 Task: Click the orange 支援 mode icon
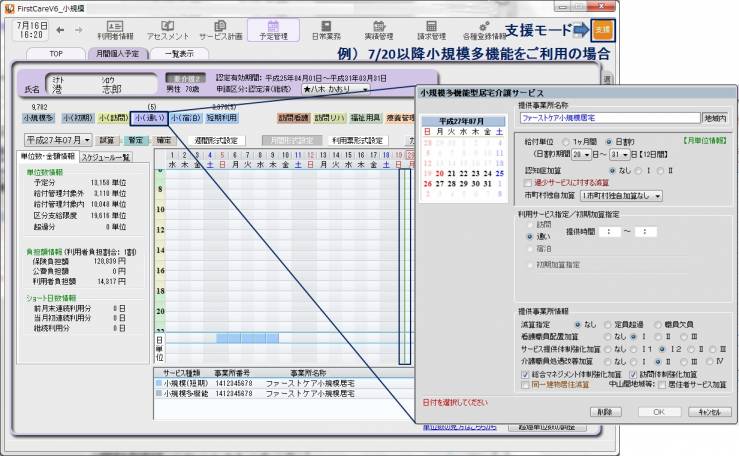602,31
